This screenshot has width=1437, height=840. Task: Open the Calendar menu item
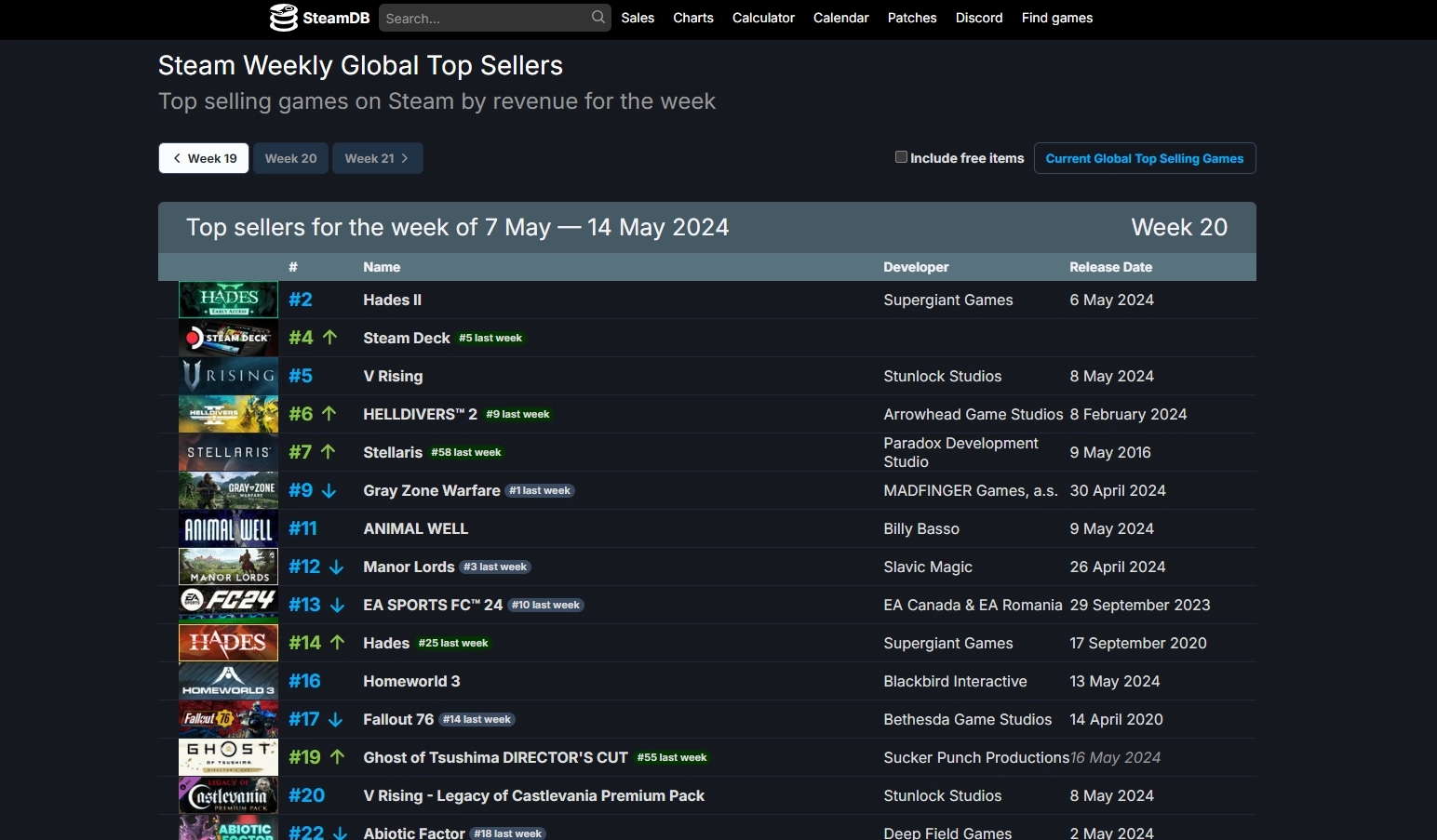(x=840, y=18)
